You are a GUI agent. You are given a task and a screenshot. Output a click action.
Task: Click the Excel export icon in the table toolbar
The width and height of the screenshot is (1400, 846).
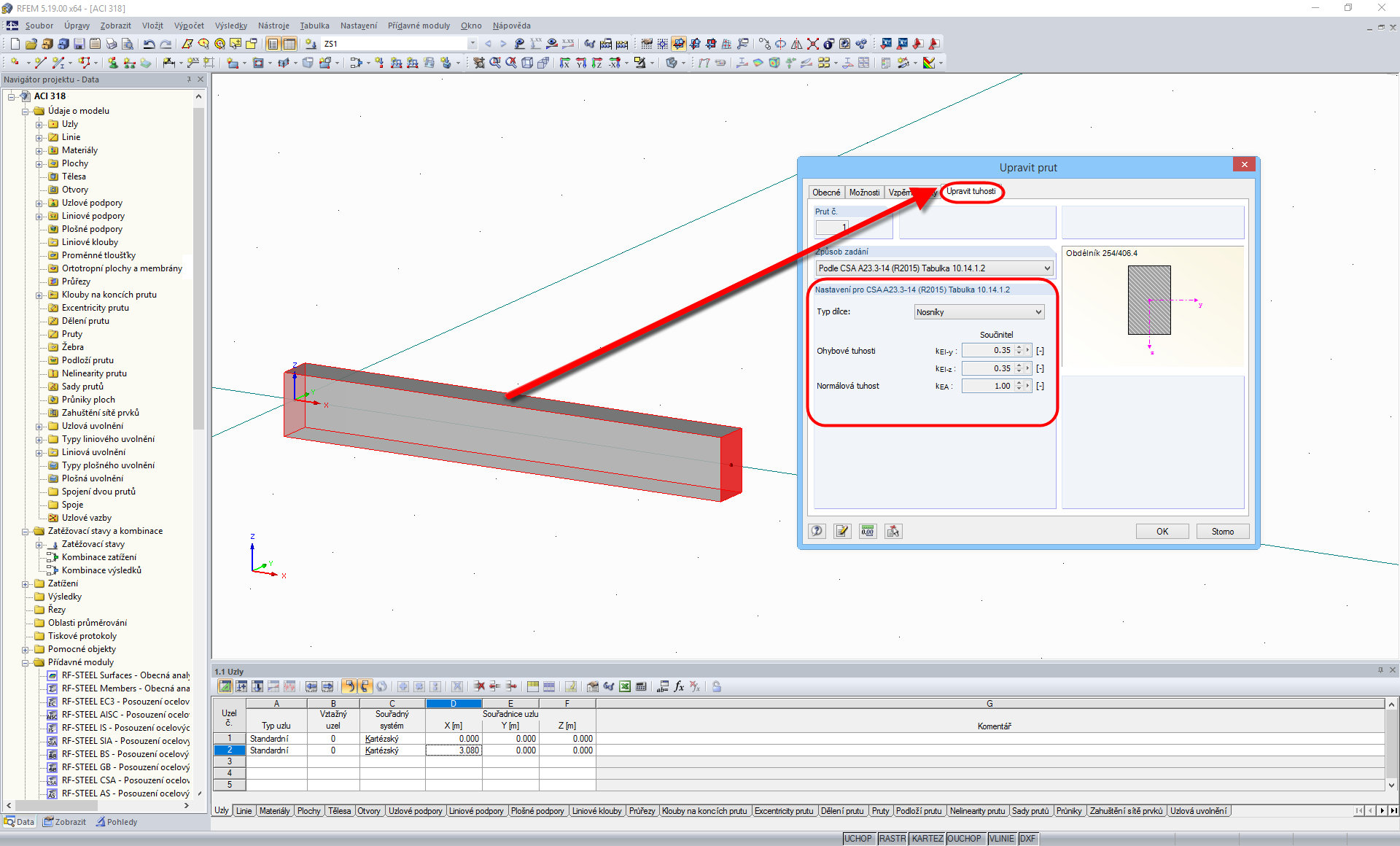click(625, 686)
